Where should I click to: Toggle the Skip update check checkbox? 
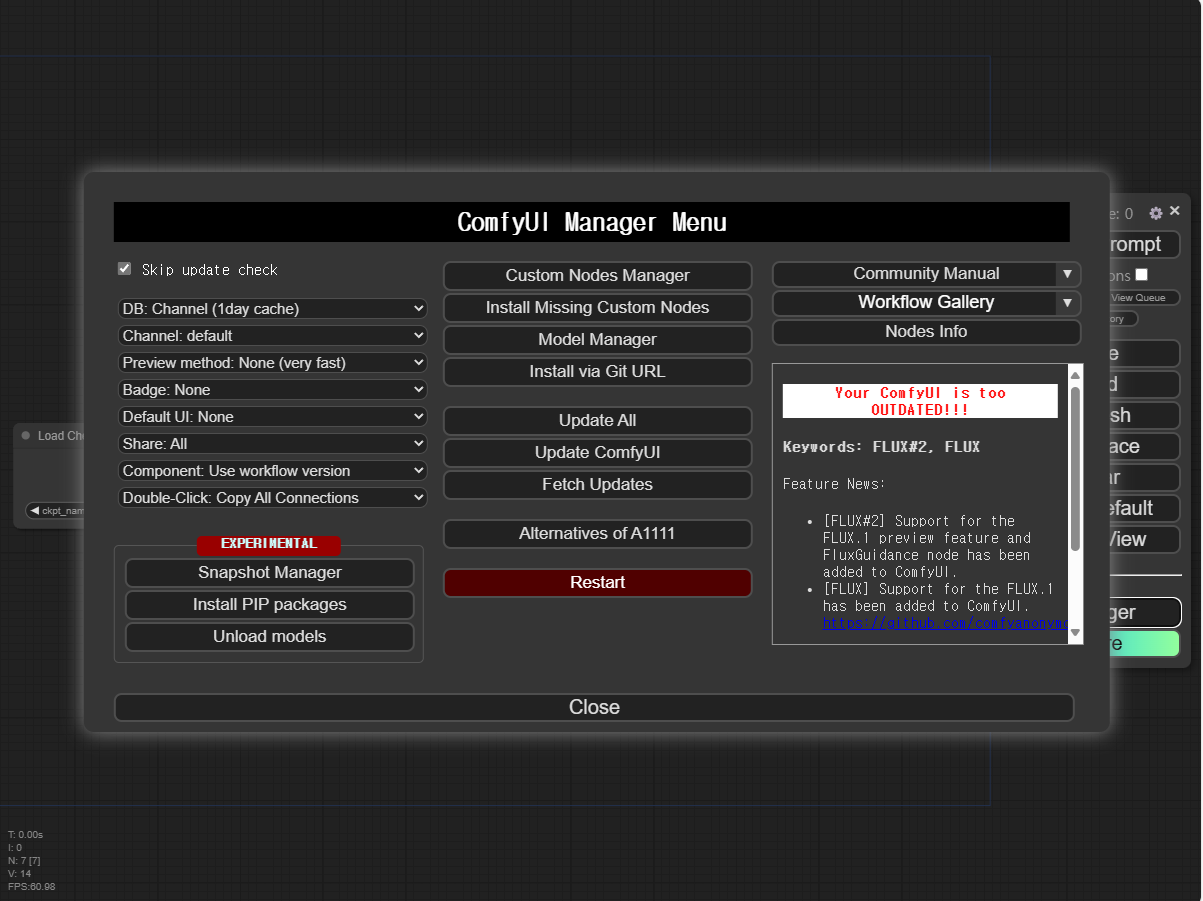point(125,269)
